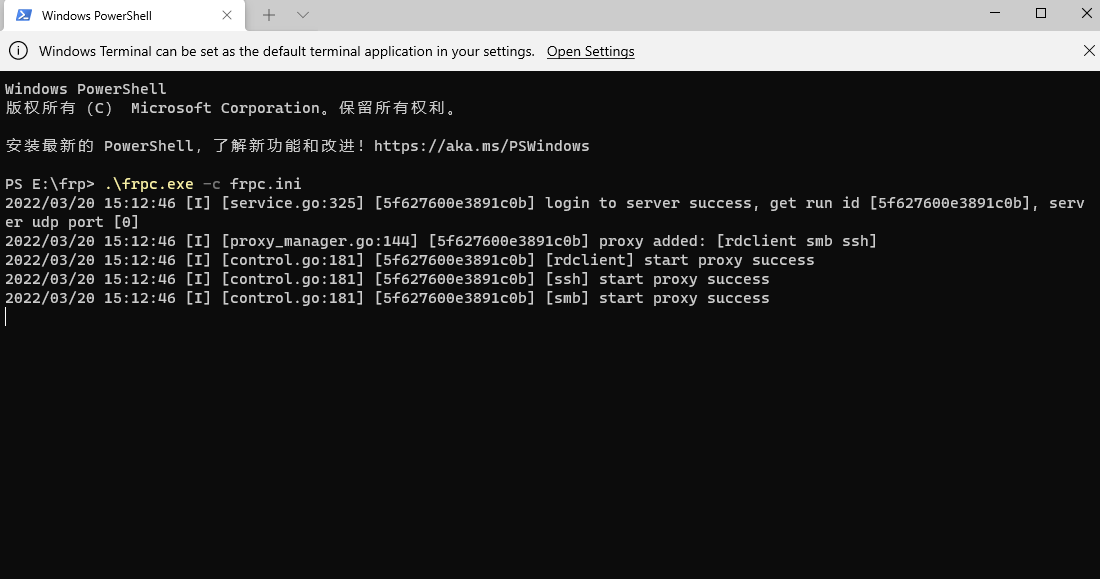The width and height of the screenshot is (1100, 579).
Task: Click Open Settings in the banner
Action: 590,51
